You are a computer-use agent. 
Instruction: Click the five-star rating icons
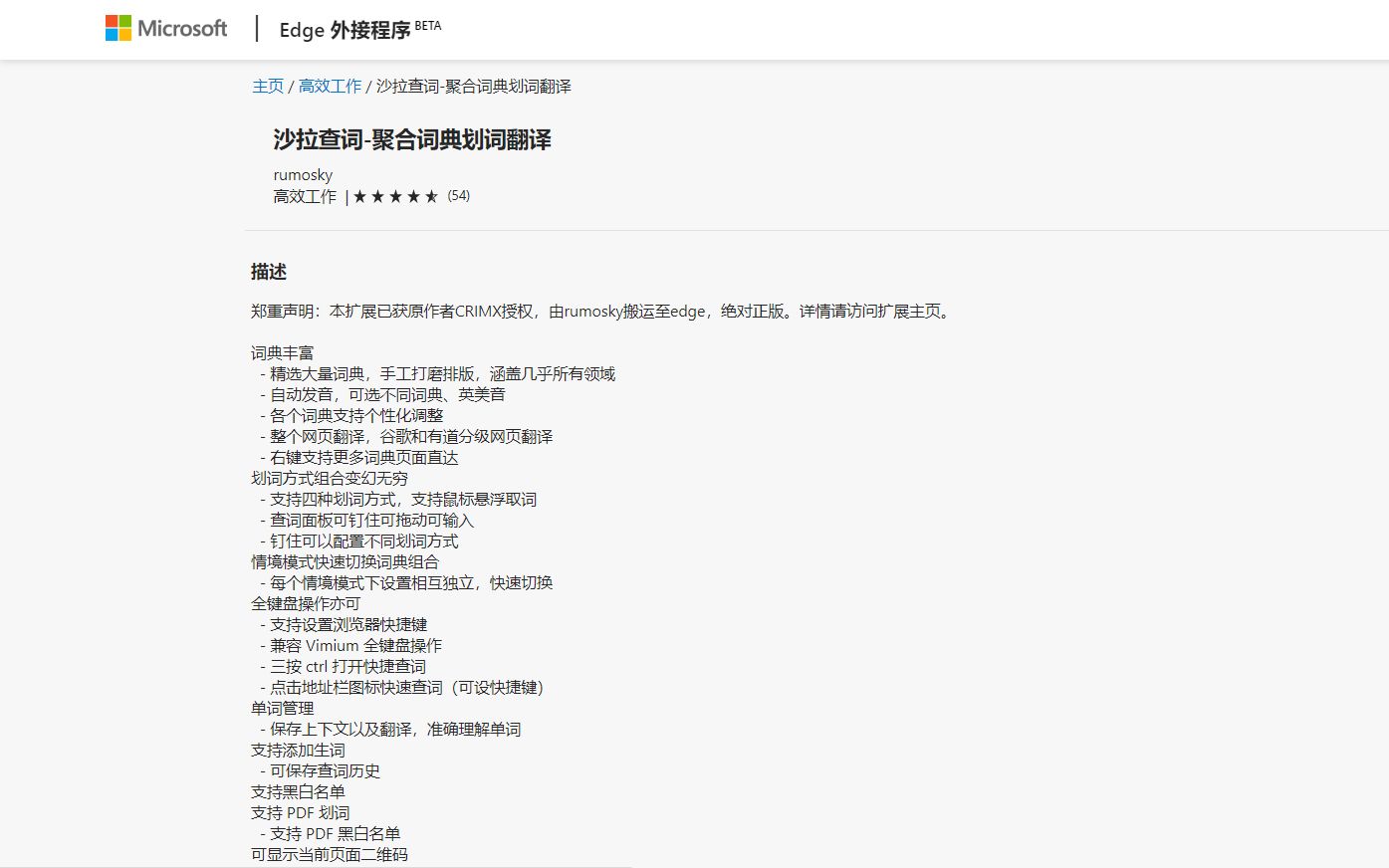(395, 196)
